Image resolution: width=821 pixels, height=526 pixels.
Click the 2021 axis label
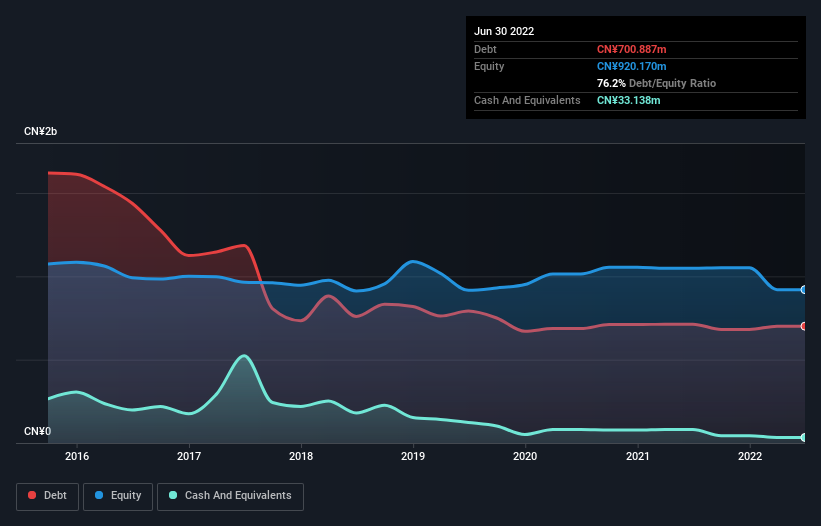pos(638,456)
